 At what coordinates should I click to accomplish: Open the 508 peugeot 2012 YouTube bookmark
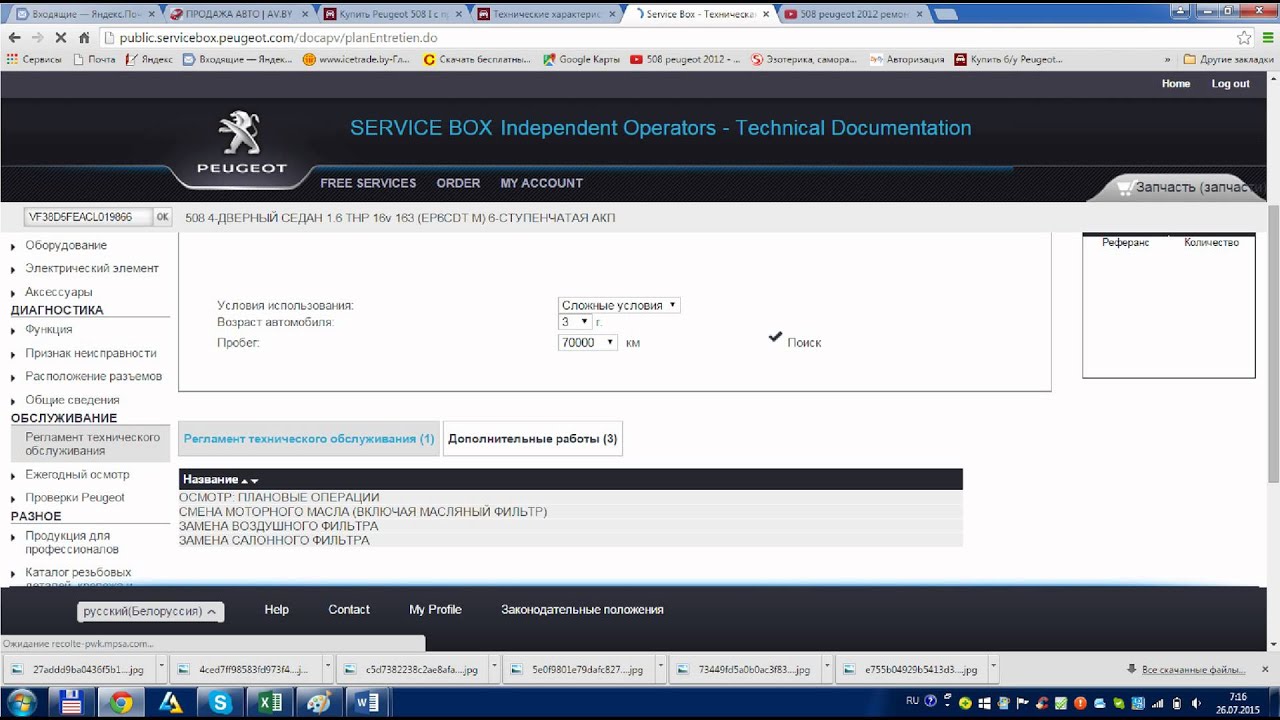pos(686,59)
